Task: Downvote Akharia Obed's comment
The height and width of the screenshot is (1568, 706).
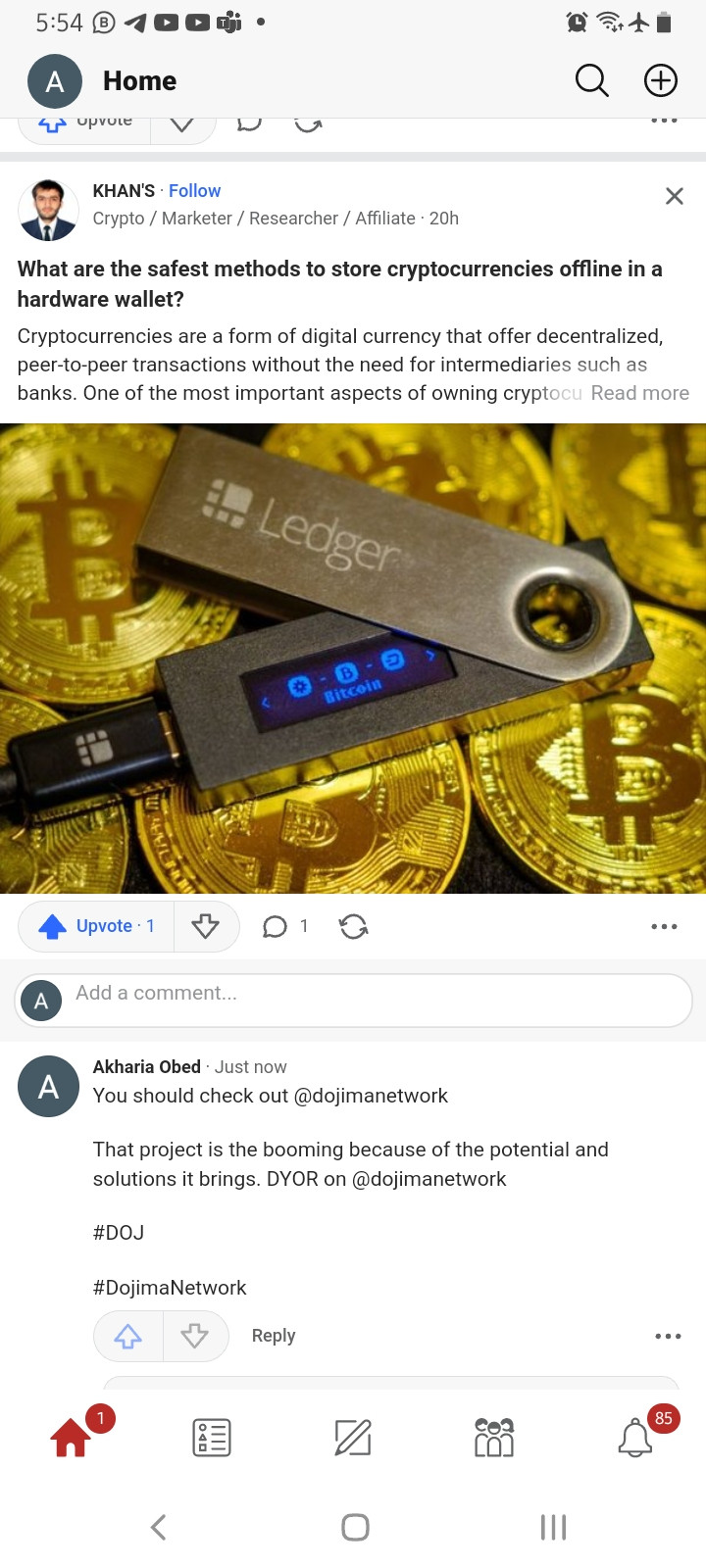Action: tap(195, 1336)
